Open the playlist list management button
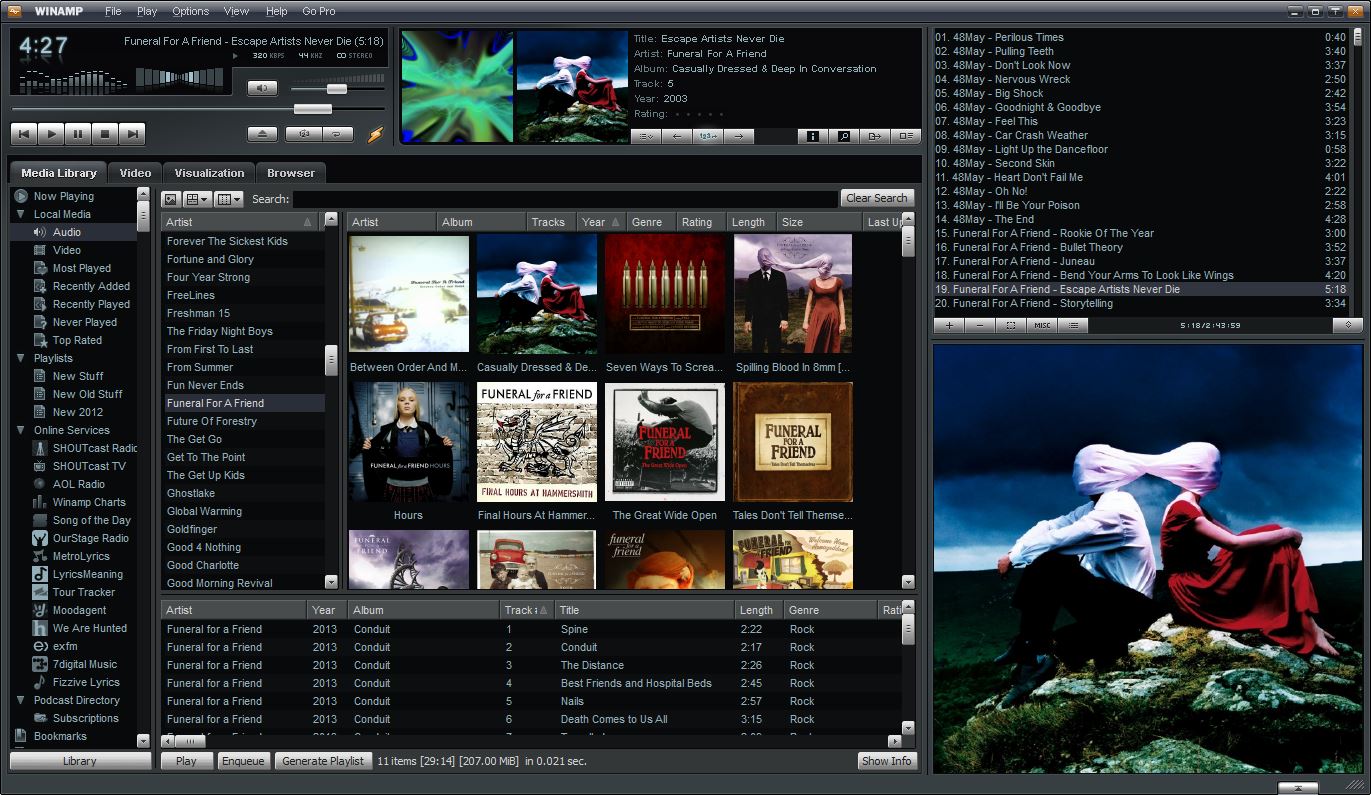Screen dimensions: 1371x795 point(1073,325)
